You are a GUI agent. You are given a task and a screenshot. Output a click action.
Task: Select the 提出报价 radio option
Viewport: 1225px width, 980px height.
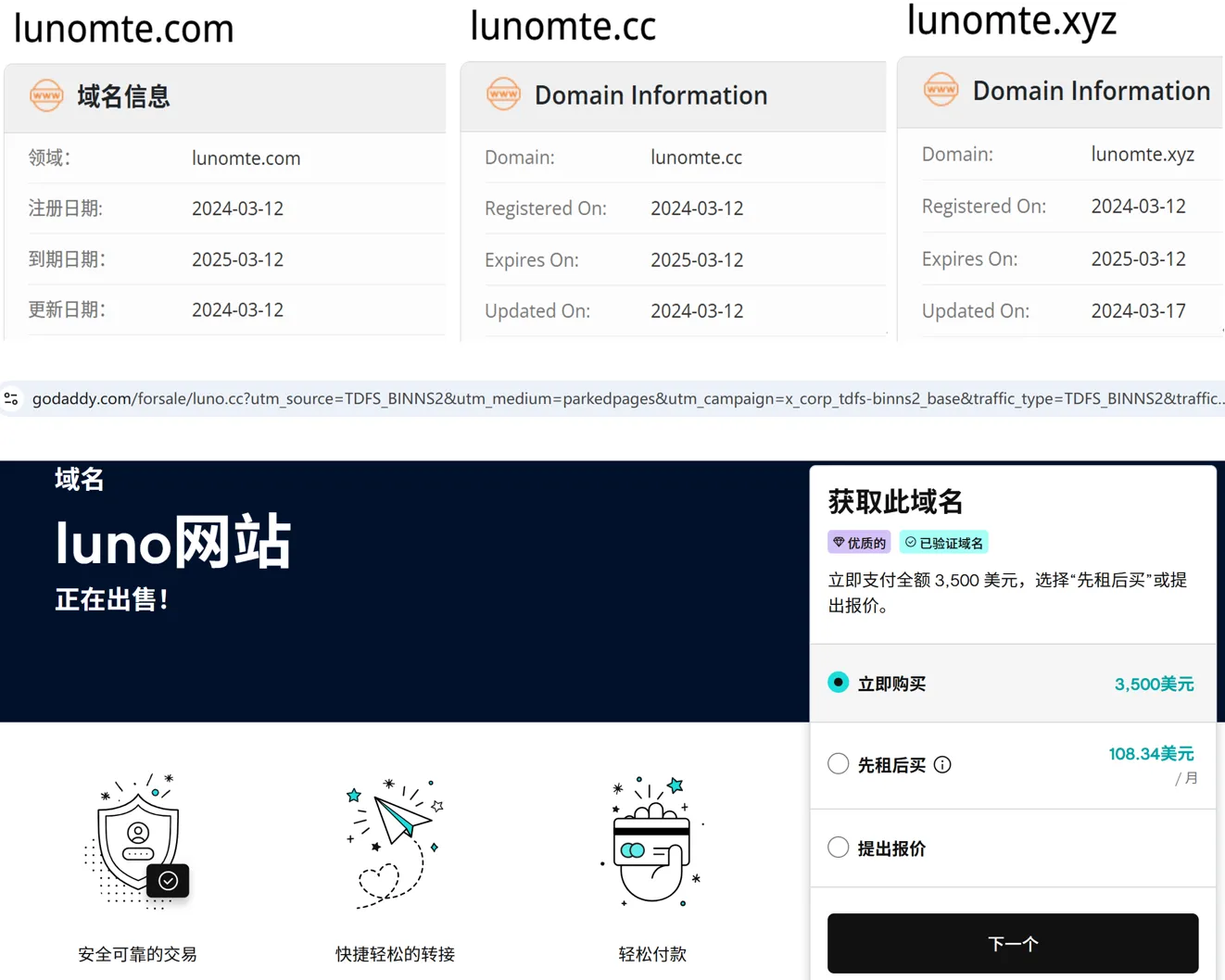pos(838,847)
